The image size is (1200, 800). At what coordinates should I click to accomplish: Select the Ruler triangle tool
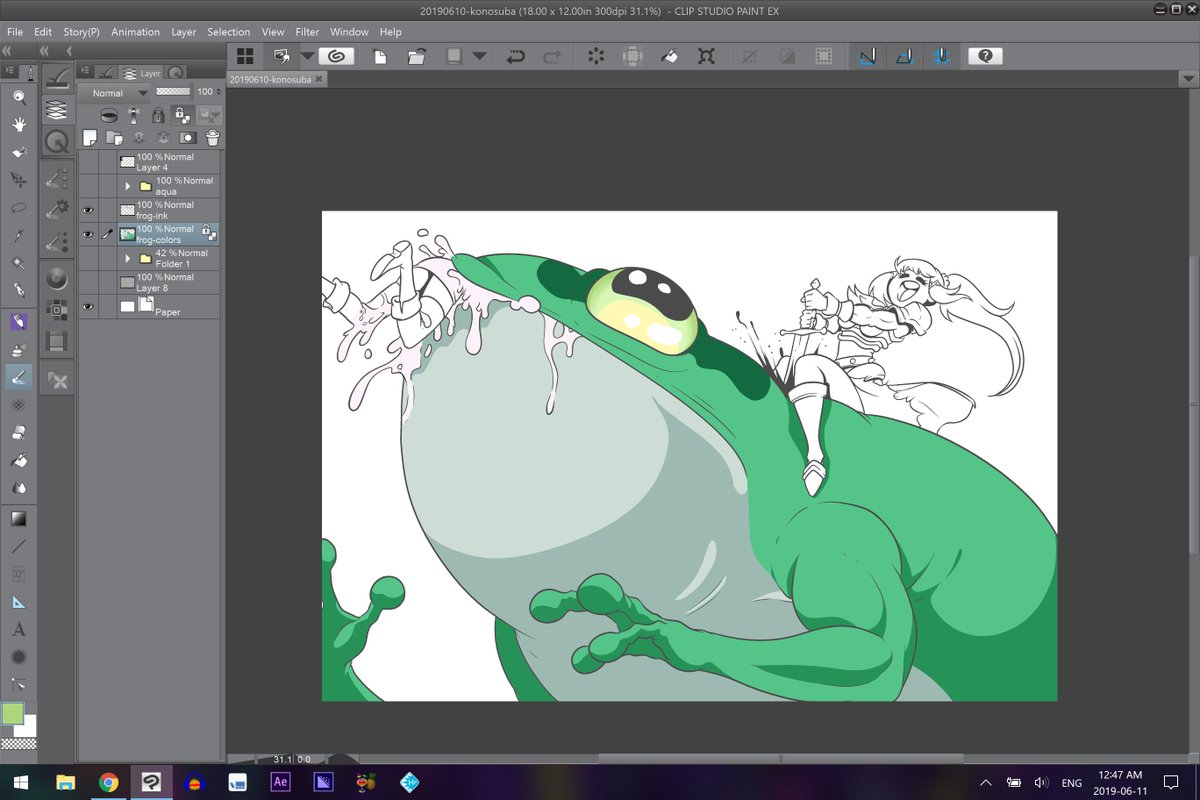coord(18,602)
